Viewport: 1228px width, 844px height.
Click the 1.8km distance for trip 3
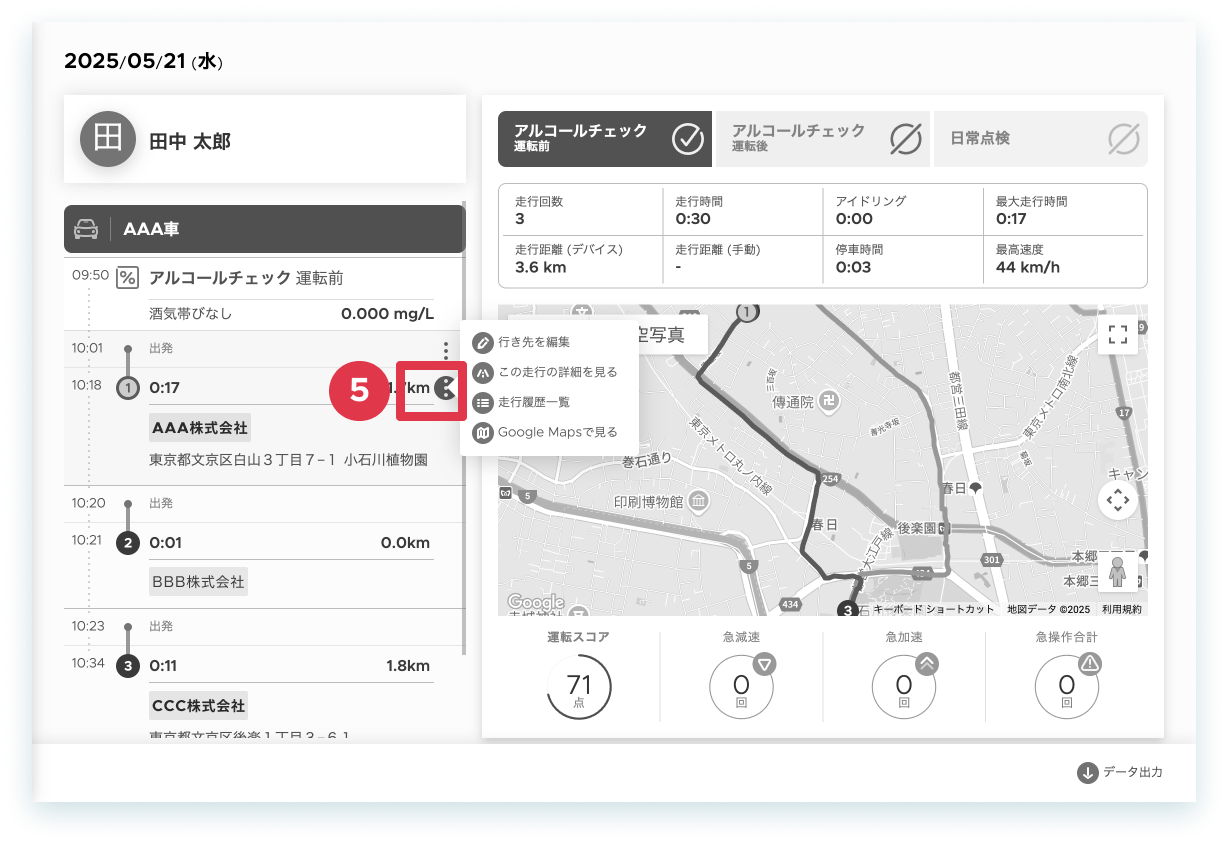[408, 666]
